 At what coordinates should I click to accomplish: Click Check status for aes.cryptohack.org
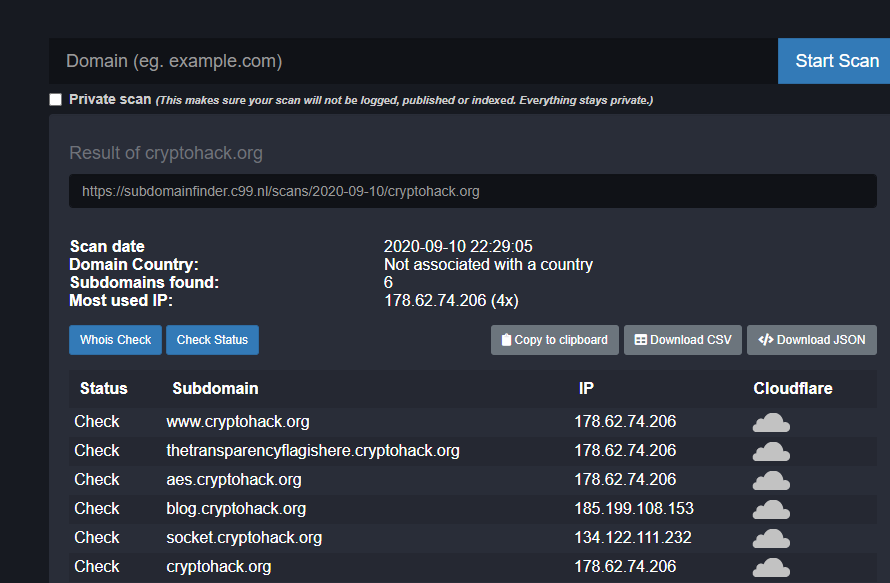(97, 480)
